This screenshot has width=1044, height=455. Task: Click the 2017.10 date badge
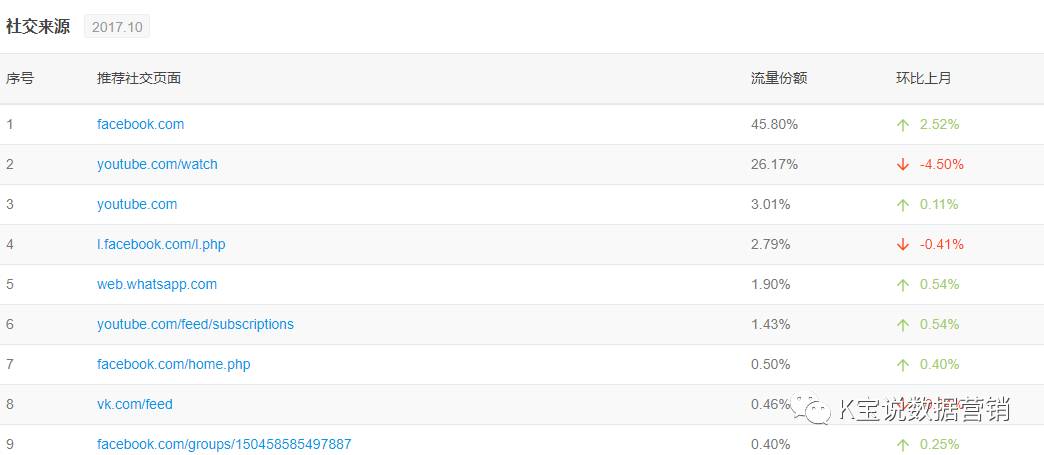[117, 27]
